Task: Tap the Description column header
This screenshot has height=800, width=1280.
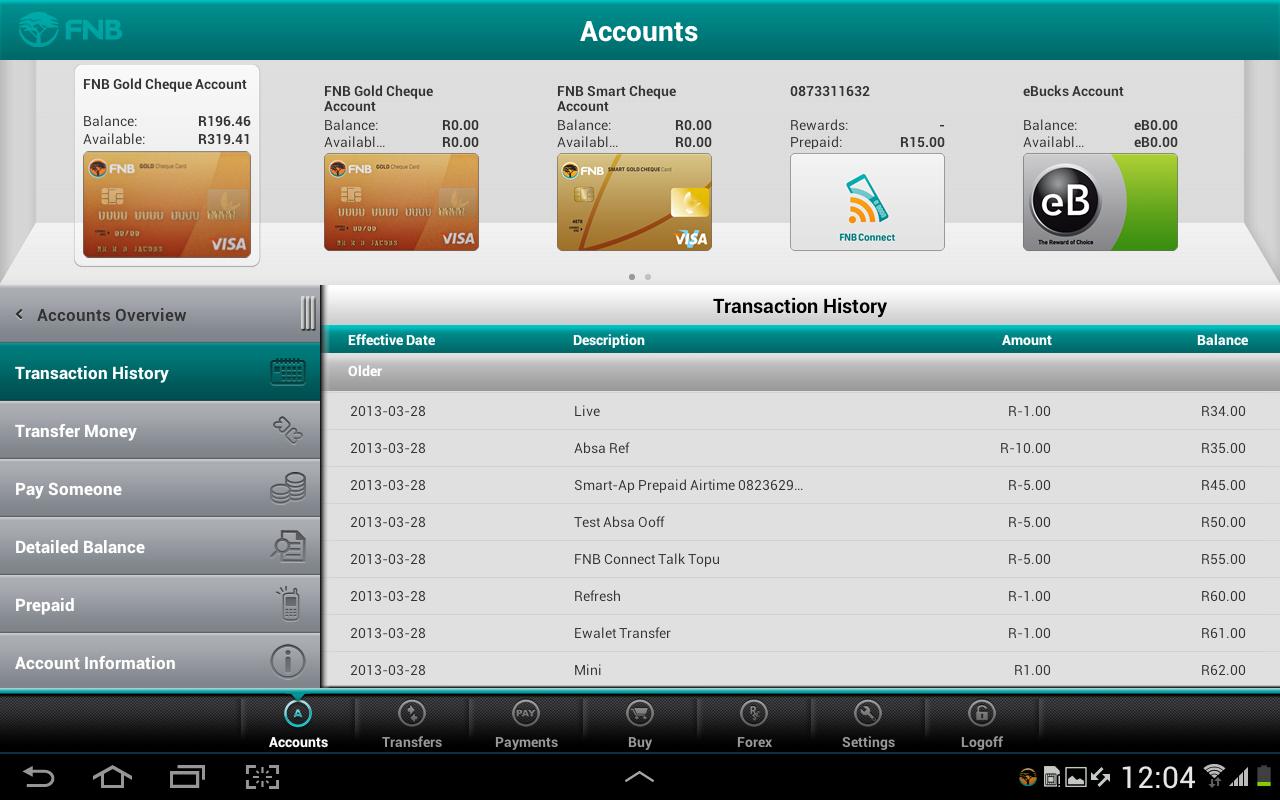Action: [x=609, y=340]
